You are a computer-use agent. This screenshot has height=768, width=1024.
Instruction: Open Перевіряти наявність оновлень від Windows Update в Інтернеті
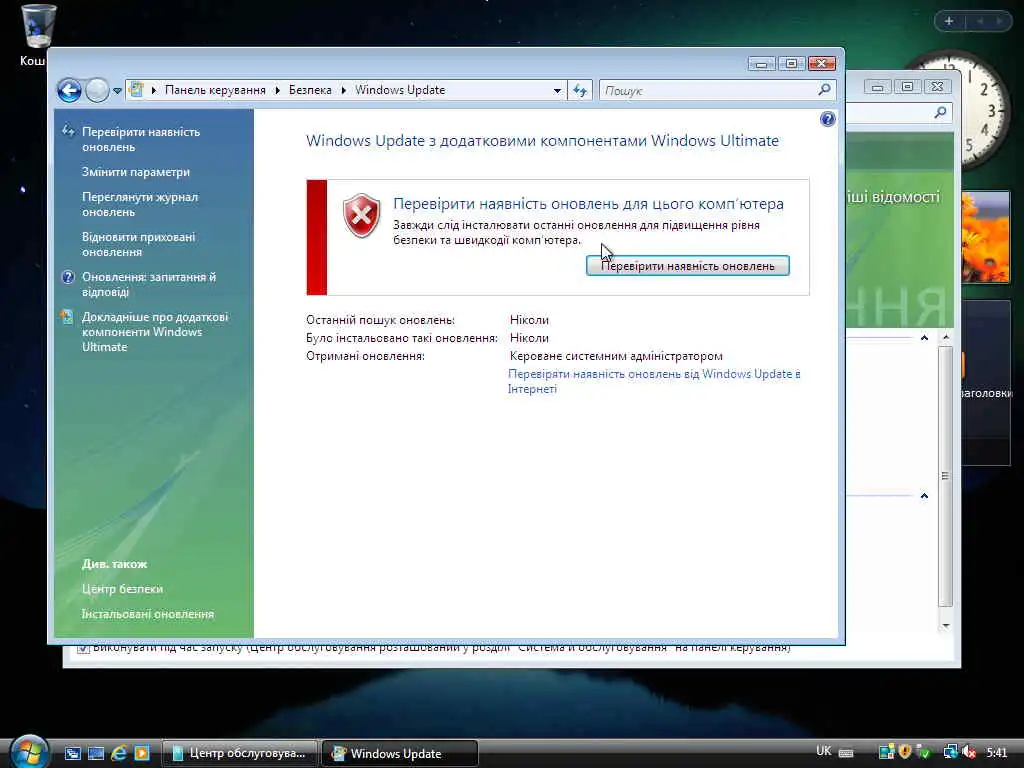click(x=654, y=381)
